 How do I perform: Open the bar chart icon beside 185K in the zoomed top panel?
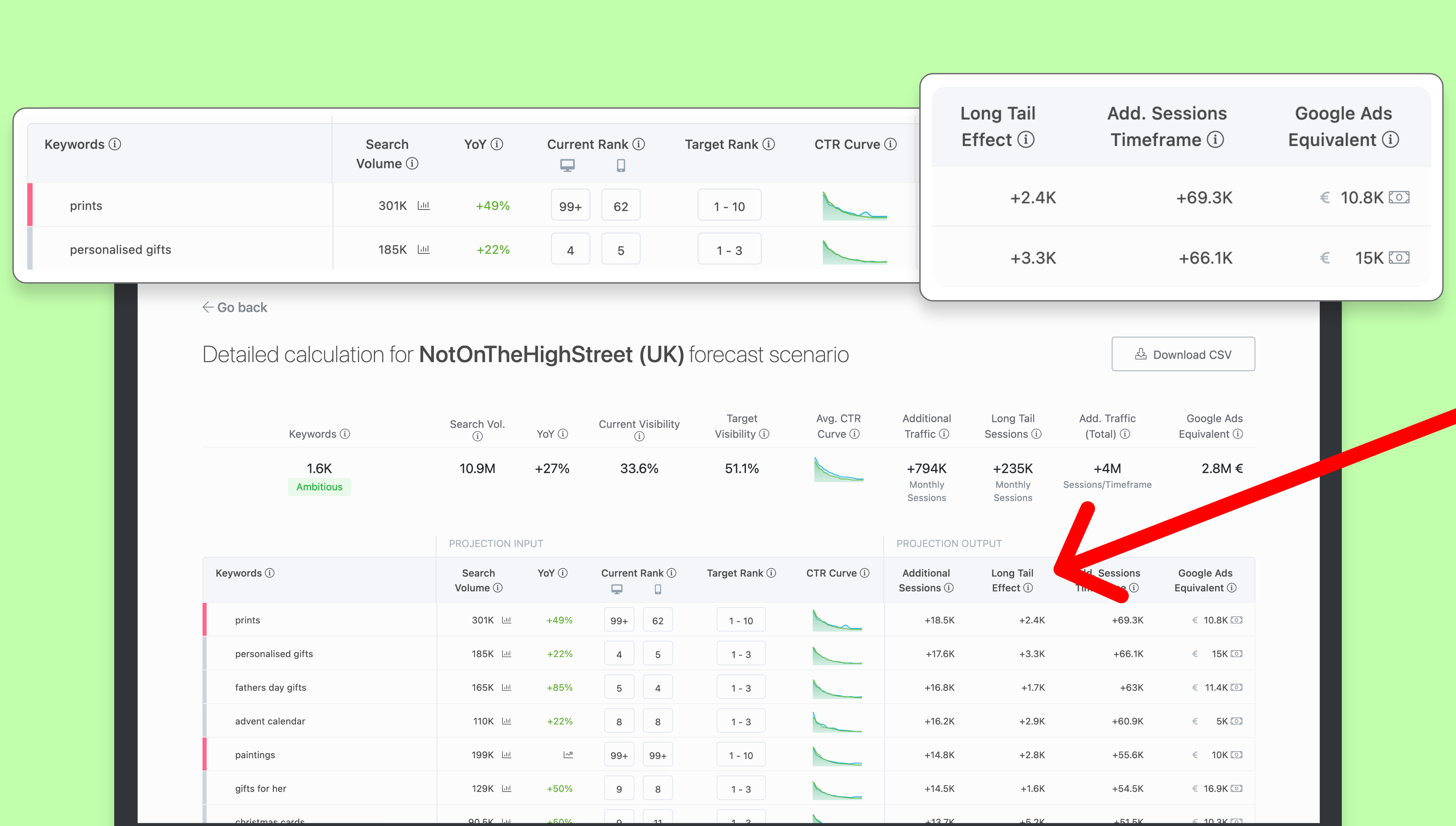[x=424, y=250]
